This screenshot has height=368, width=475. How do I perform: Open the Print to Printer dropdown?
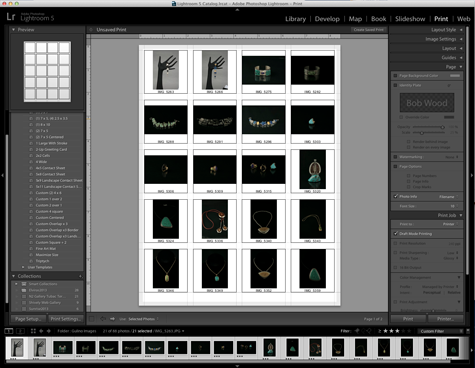450,224
